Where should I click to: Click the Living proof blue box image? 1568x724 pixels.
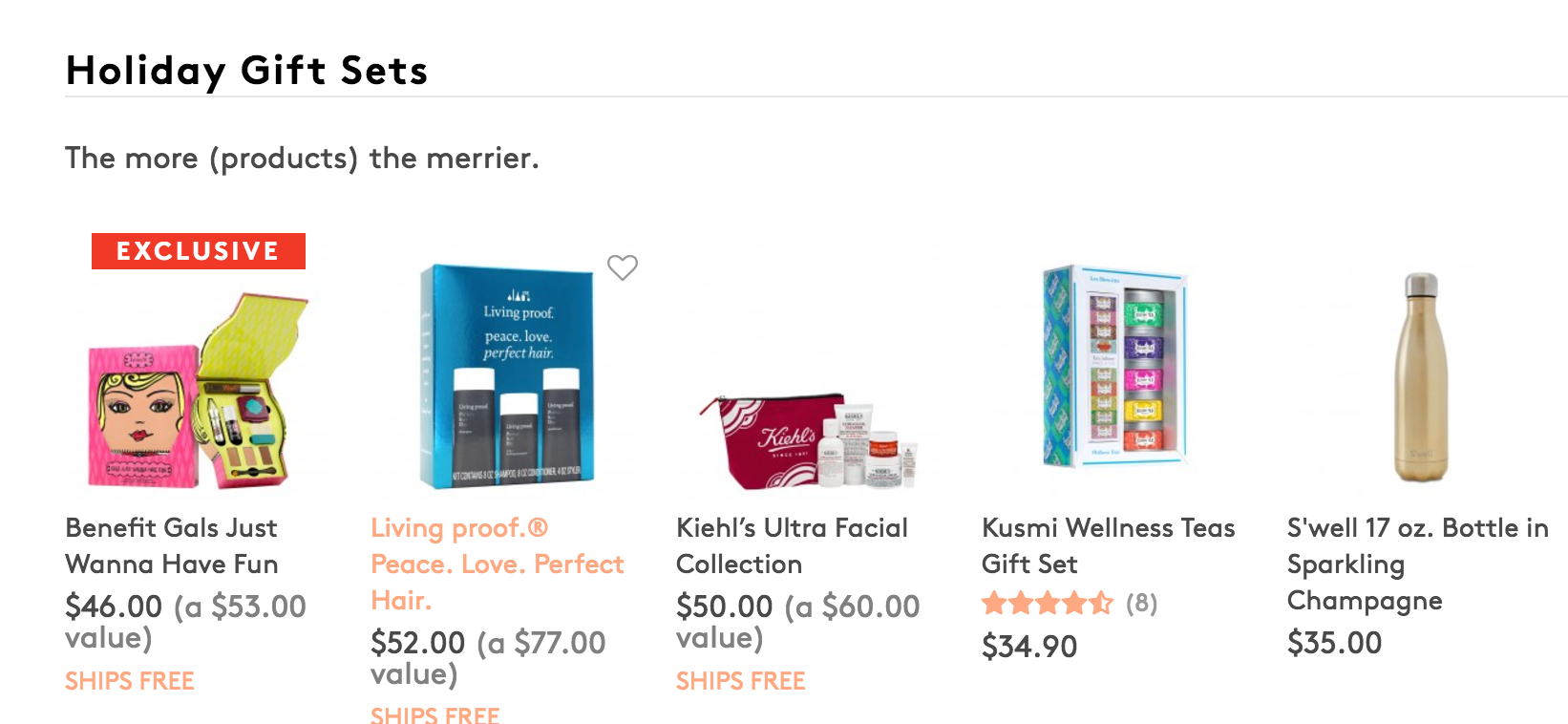[x=506, y=376]
